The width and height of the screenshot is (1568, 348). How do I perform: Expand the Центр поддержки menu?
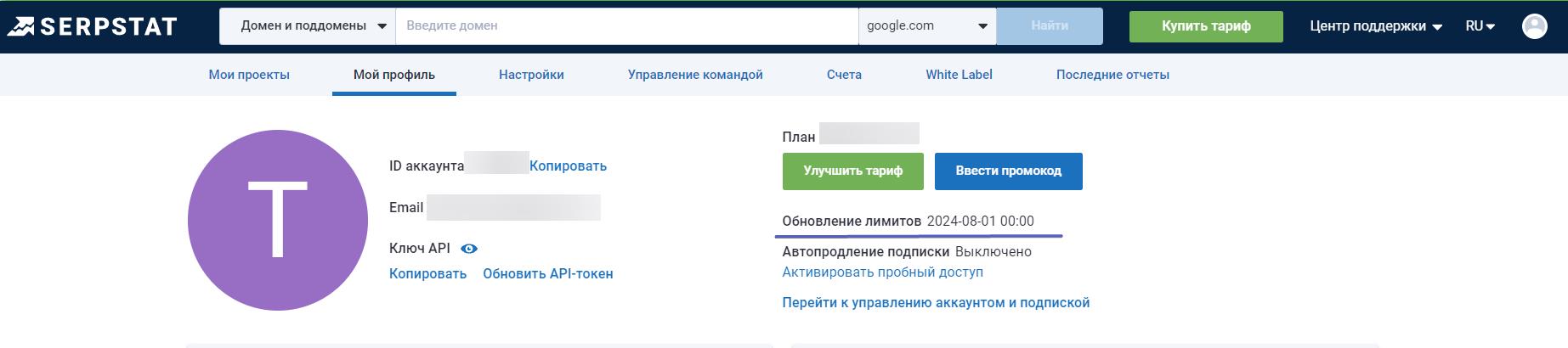[x=1375, y=26]
